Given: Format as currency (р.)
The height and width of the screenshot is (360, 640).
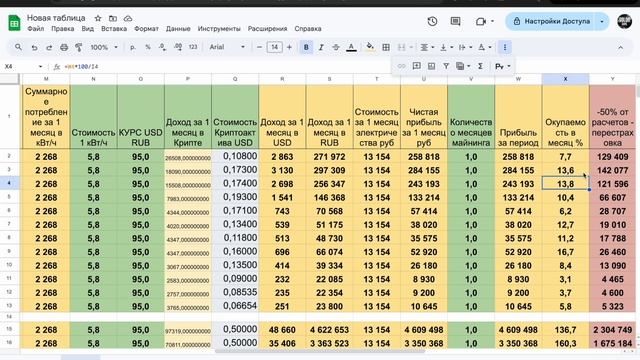Looking at the screenshot, I should (133, 47).
